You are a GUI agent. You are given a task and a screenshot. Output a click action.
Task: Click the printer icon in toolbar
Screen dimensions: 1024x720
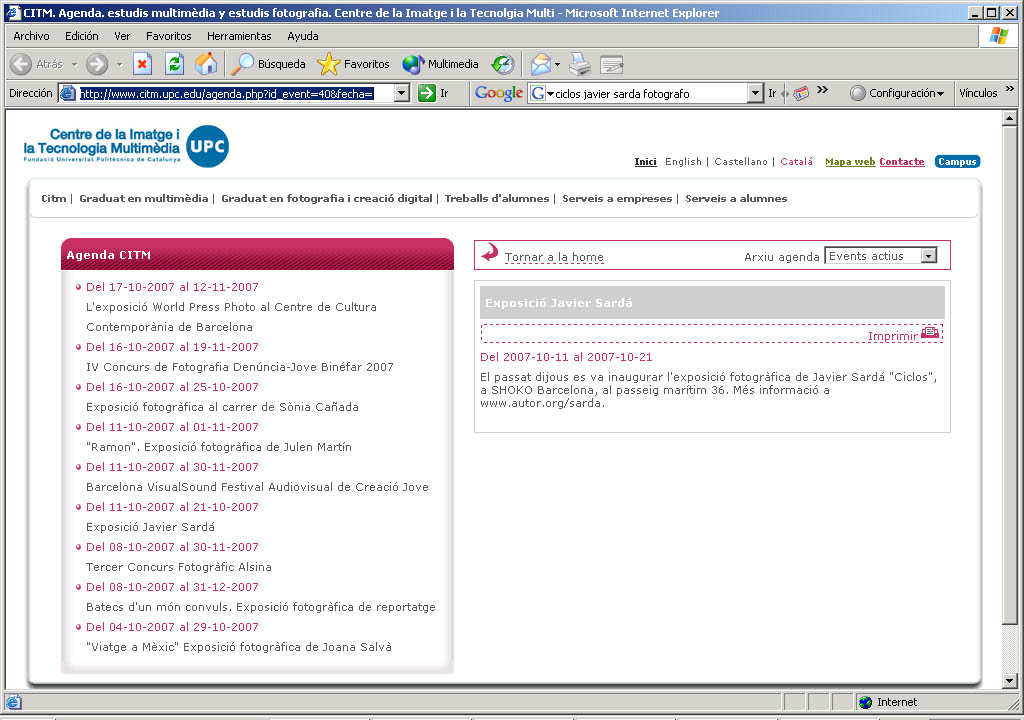coord(580,64)
